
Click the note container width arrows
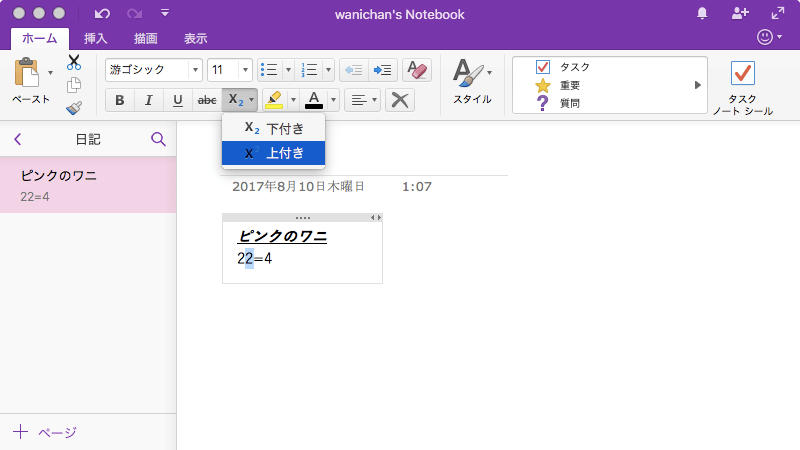(x=376, y=218)
